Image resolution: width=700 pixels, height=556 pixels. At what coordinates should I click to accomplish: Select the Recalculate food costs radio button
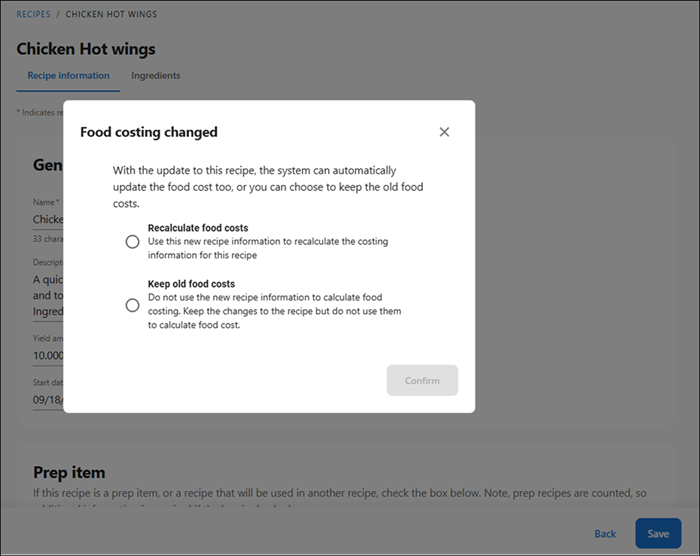click(x=132, y=242)
